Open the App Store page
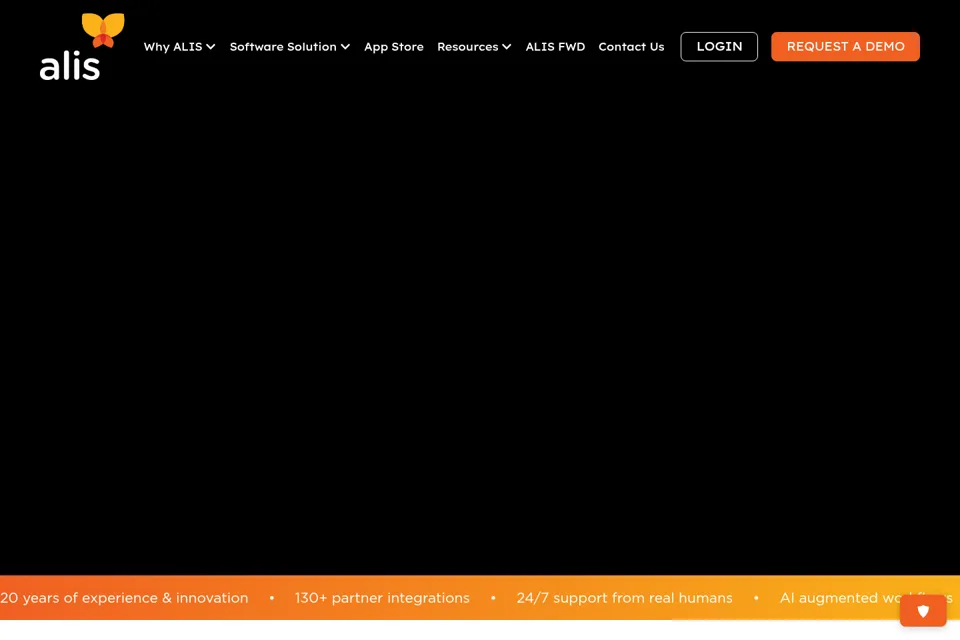The height and width of the screenshot is (640, 960). (x=394, y=47)
